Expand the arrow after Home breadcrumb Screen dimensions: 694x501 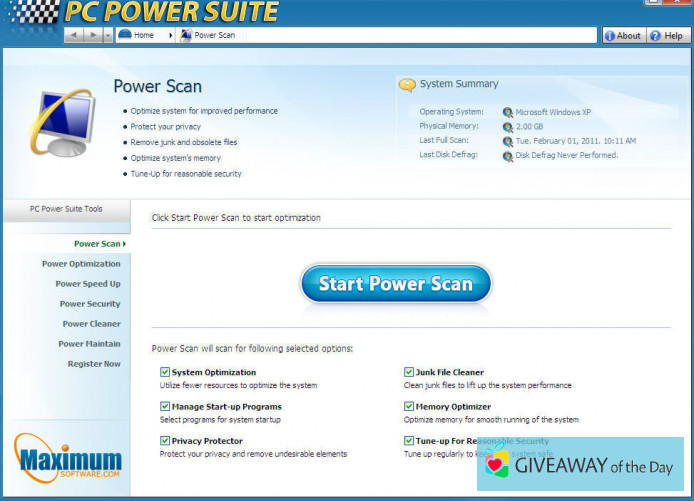coord(170,35)
